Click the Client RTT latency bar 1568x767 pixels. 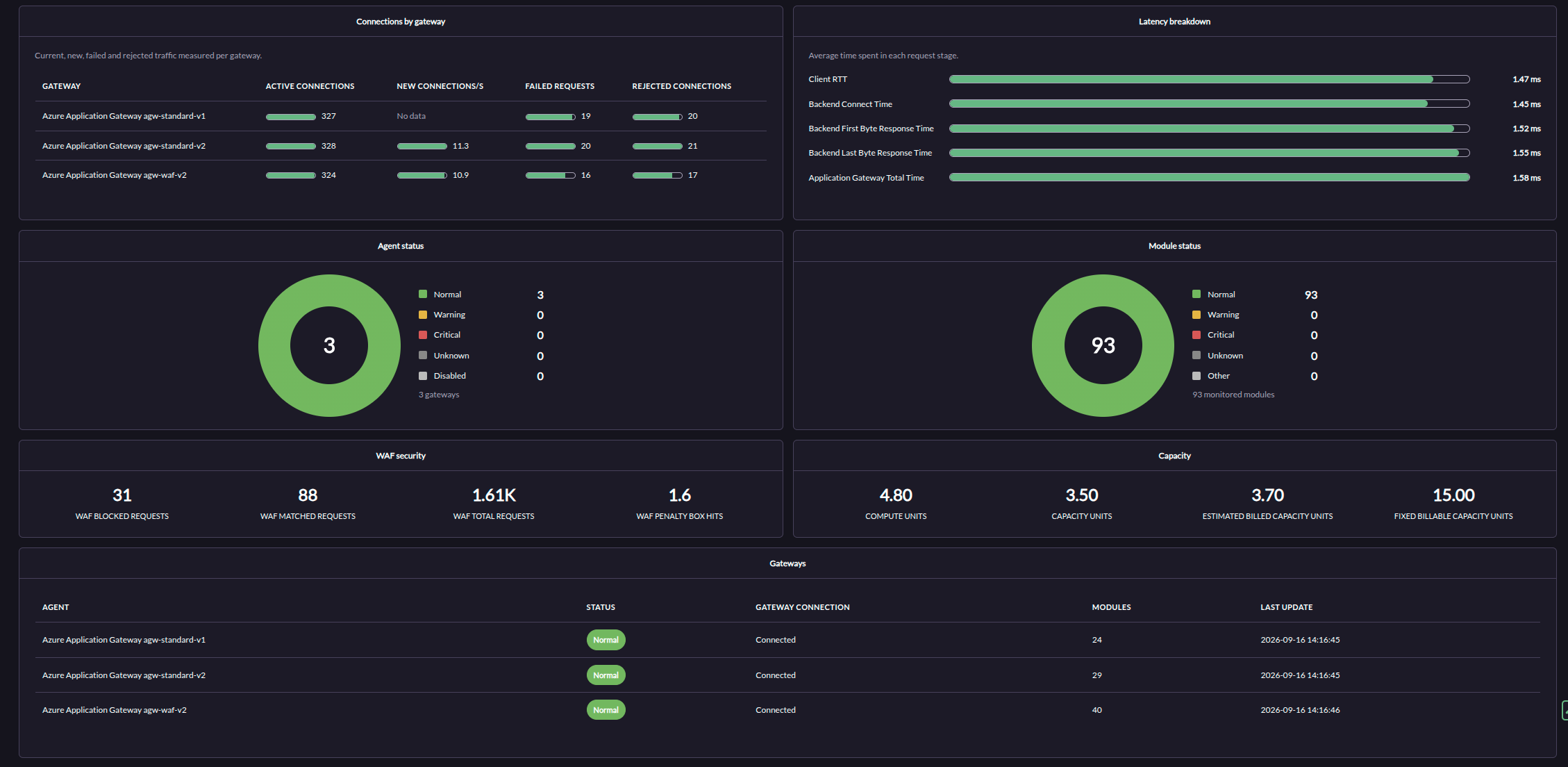[1209, 79]
